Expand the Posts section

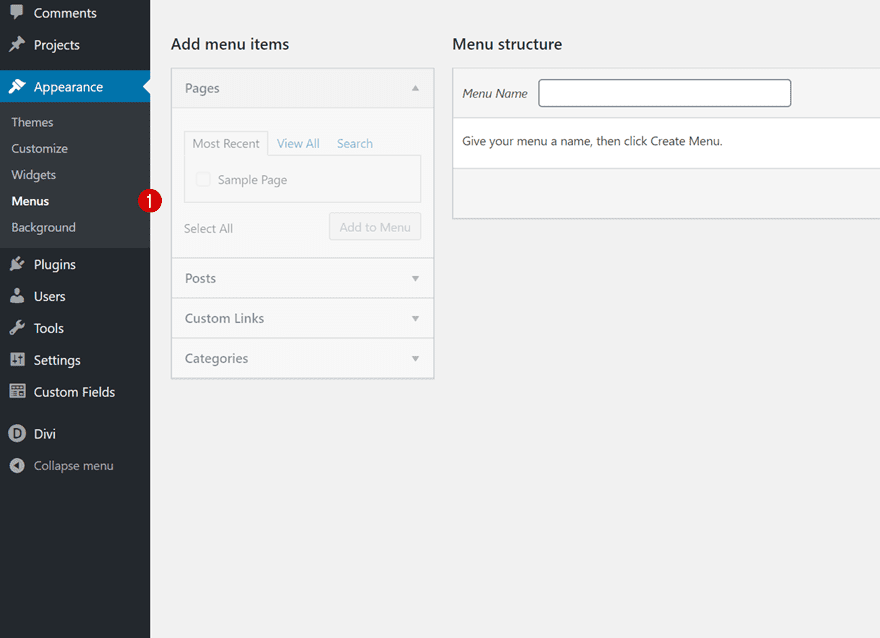(415, 278)
